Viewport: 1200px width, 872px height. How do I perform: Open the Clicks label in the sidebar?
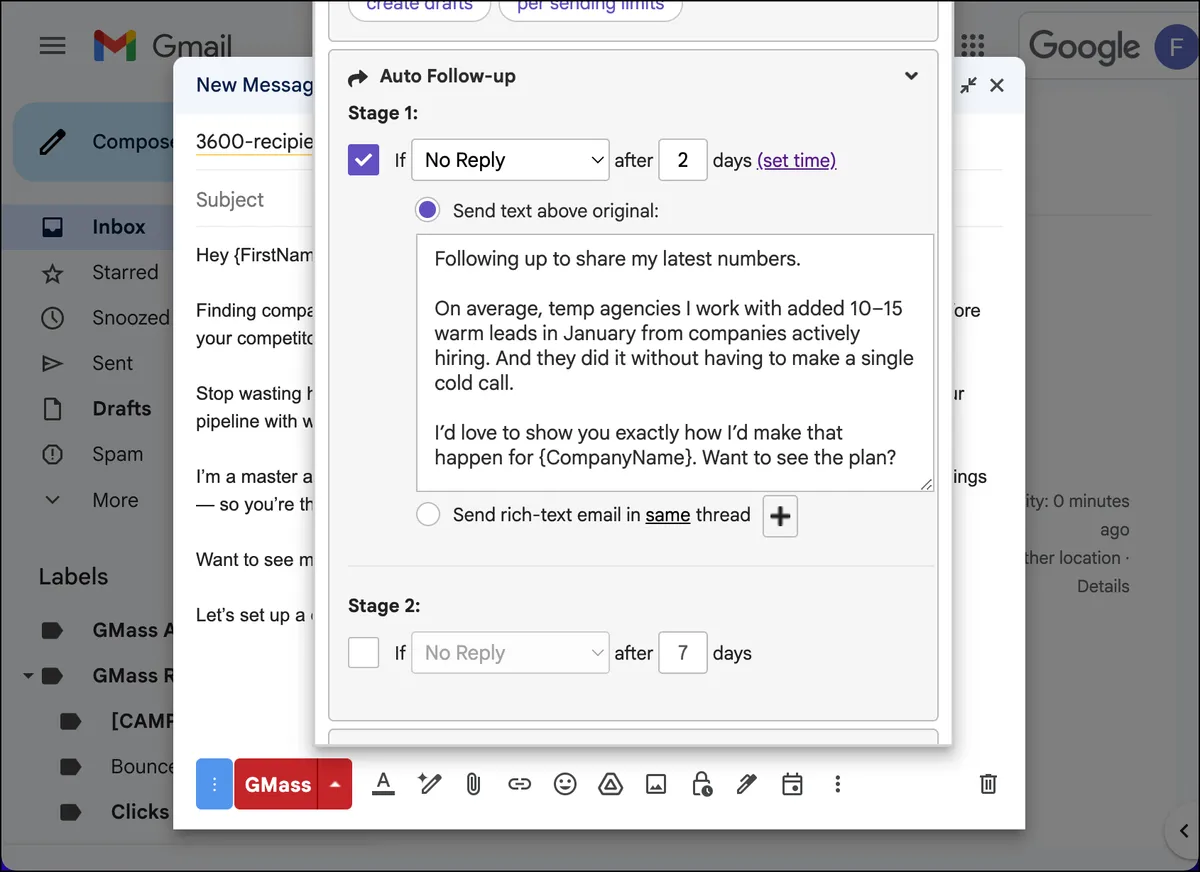[x=140, y=812]
